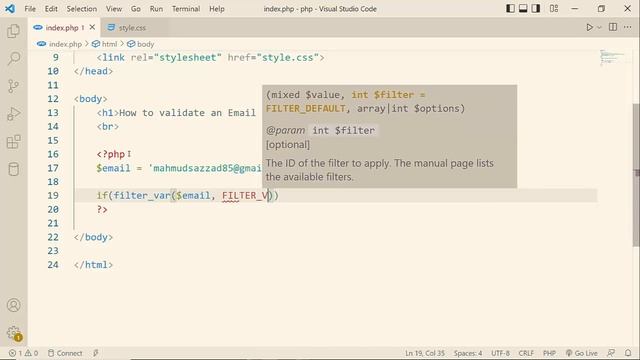Open More Actions ellipsis in editor

[628, 27]
